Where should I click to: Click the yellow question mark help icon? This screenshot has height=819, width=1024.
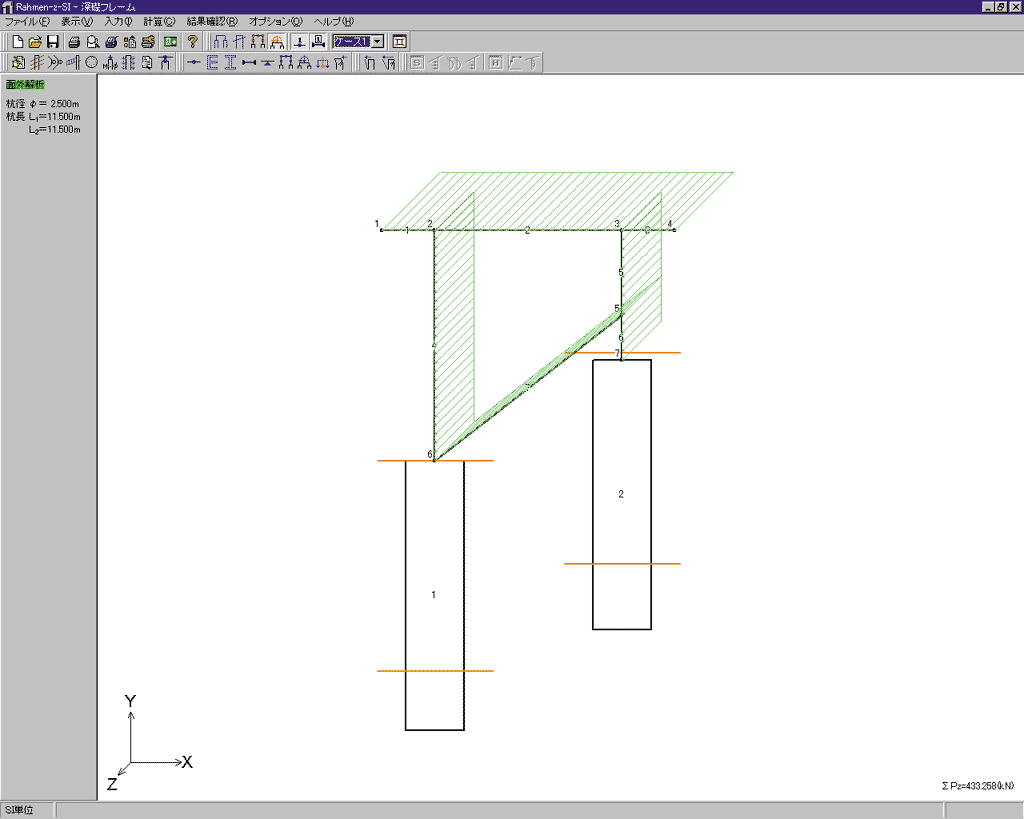(x=193, y=42)
